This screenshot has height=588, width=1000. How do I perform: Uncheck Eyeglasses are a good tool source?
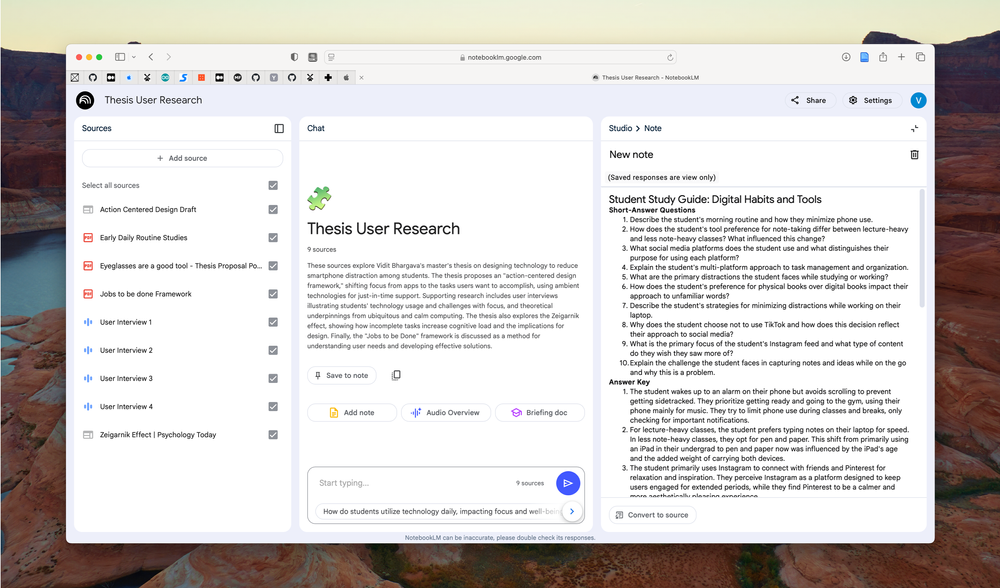(273, 266)
